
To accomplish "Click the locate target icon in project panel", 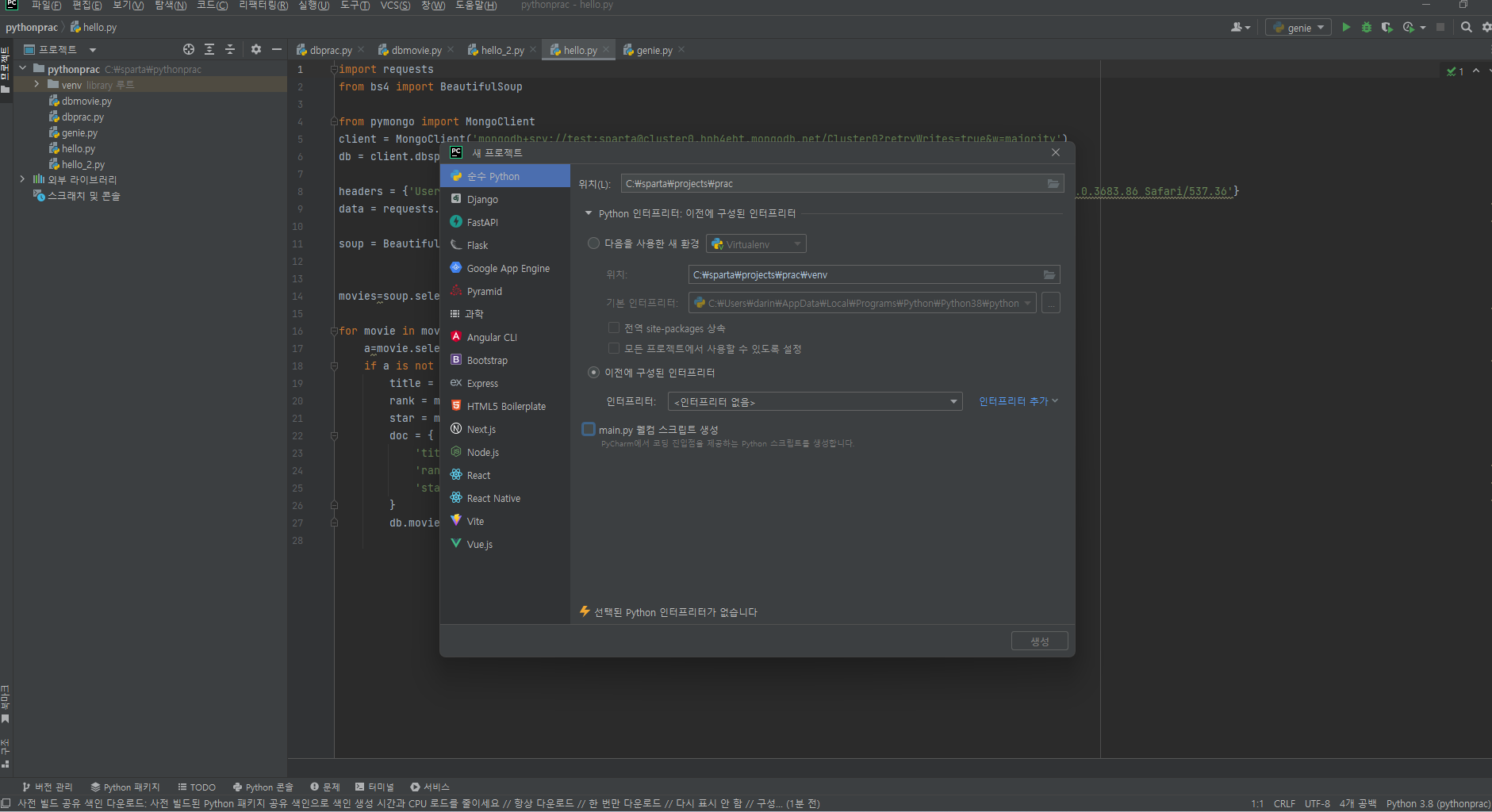I will (x=189, y=49).
